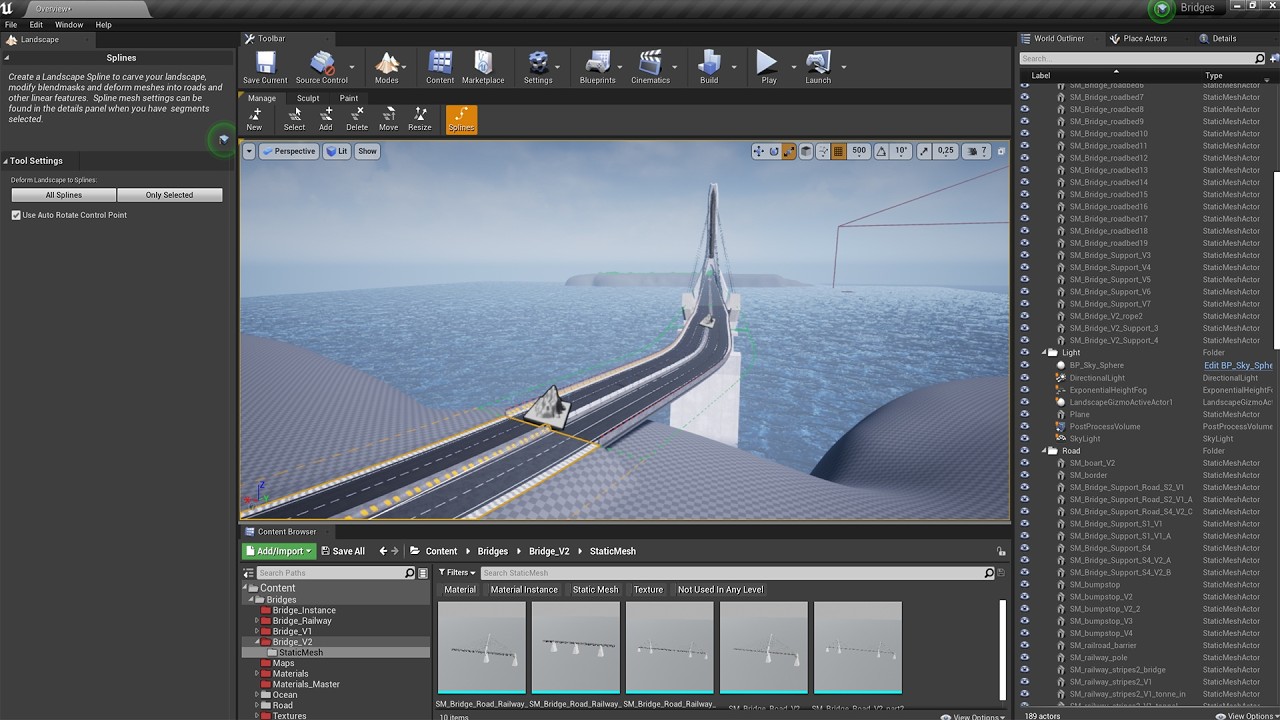
Task: Click the Only Selected button
Action: [170, 195]
